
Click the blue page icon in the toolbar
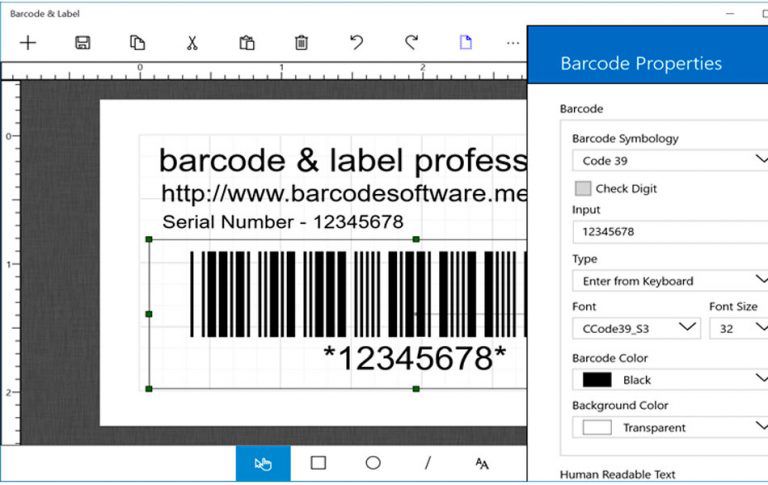[465, 42]
